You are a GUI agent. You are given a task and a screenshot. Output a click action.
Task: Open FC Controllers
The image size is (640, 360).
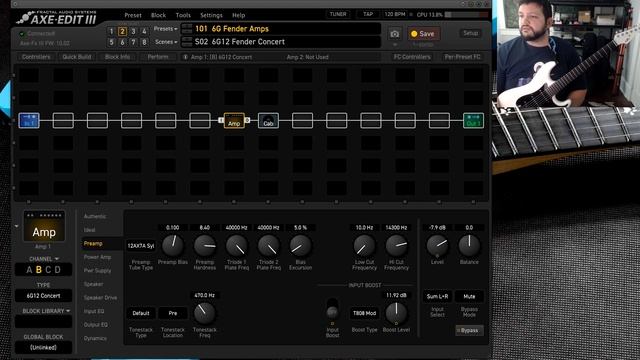(412, 57)
